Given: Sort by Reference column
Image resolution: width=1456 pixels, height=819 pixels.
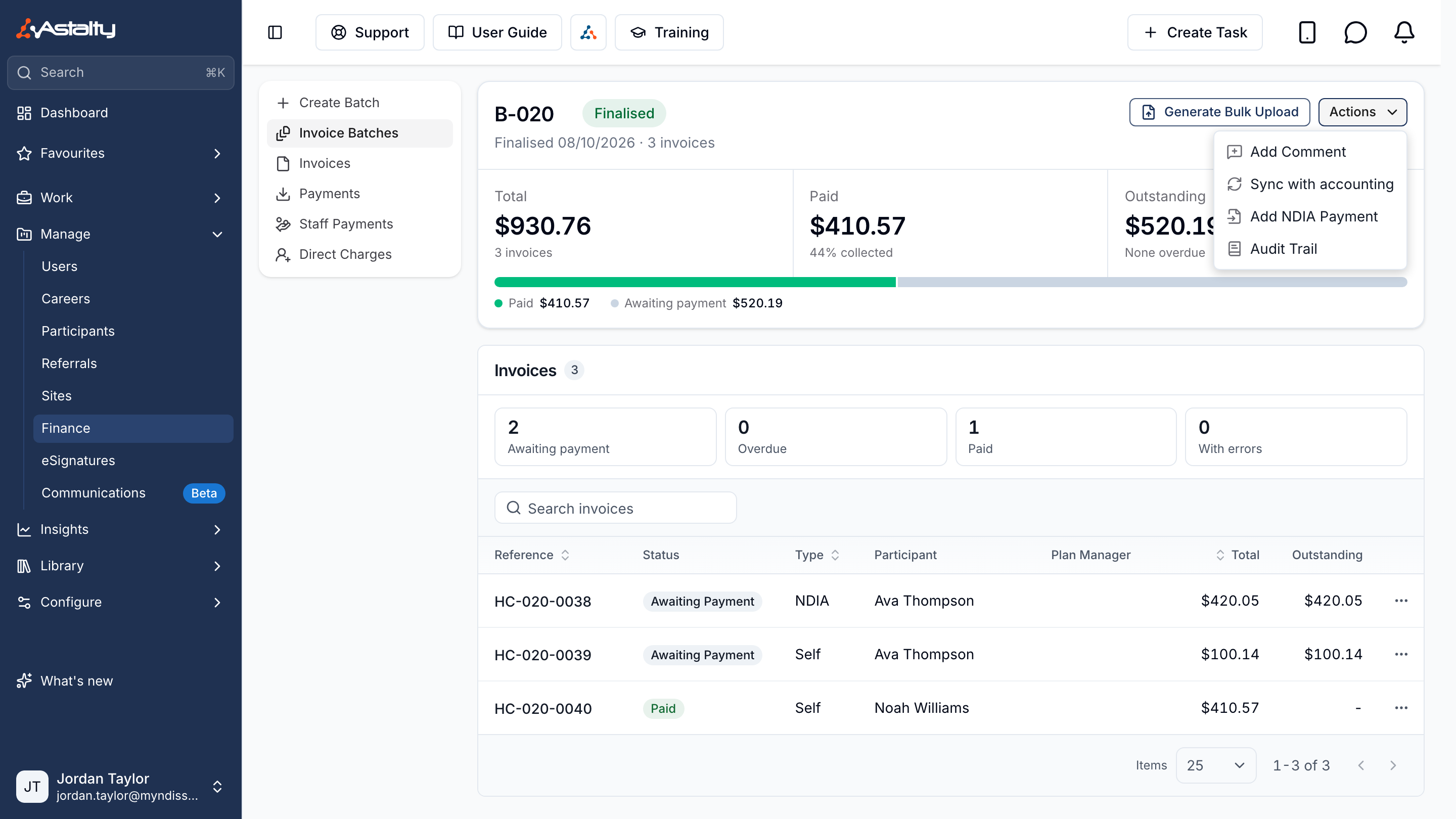Looking at the screenshot, I should coord(532,555).
